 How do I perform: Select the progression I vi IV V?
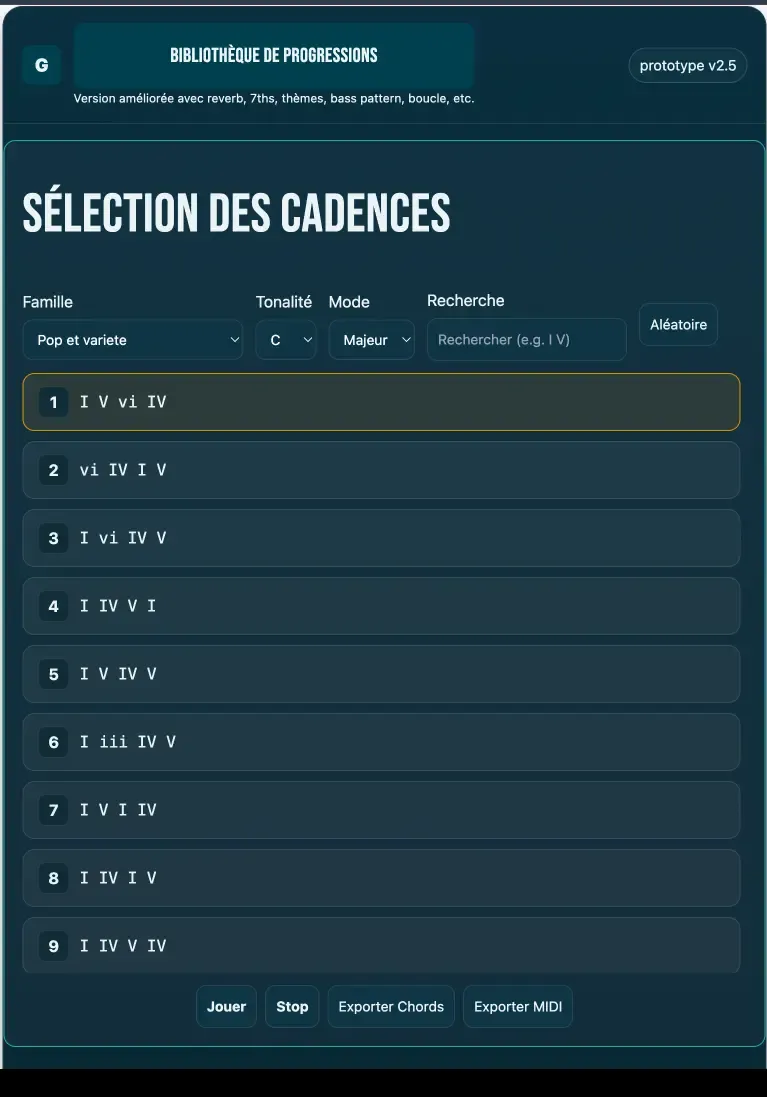tap(380, 538)
